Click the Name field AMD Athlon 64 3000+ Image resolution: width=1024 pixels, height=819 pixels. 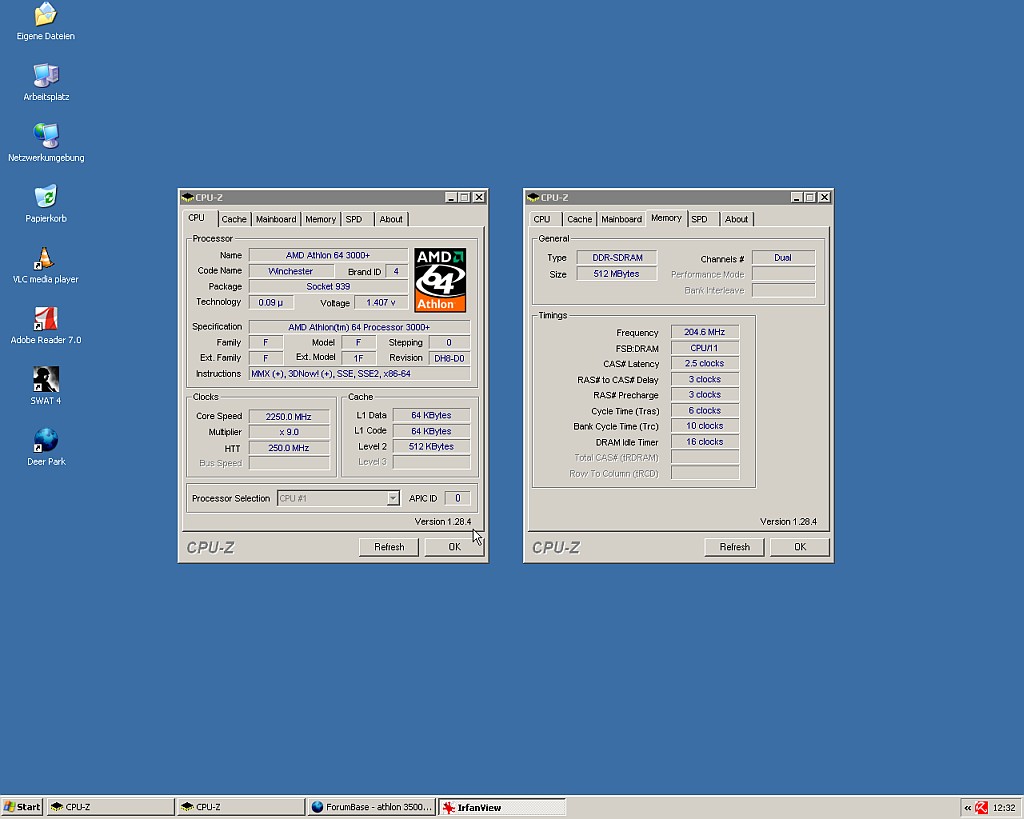pyautogui.click(x=328, y=255)
